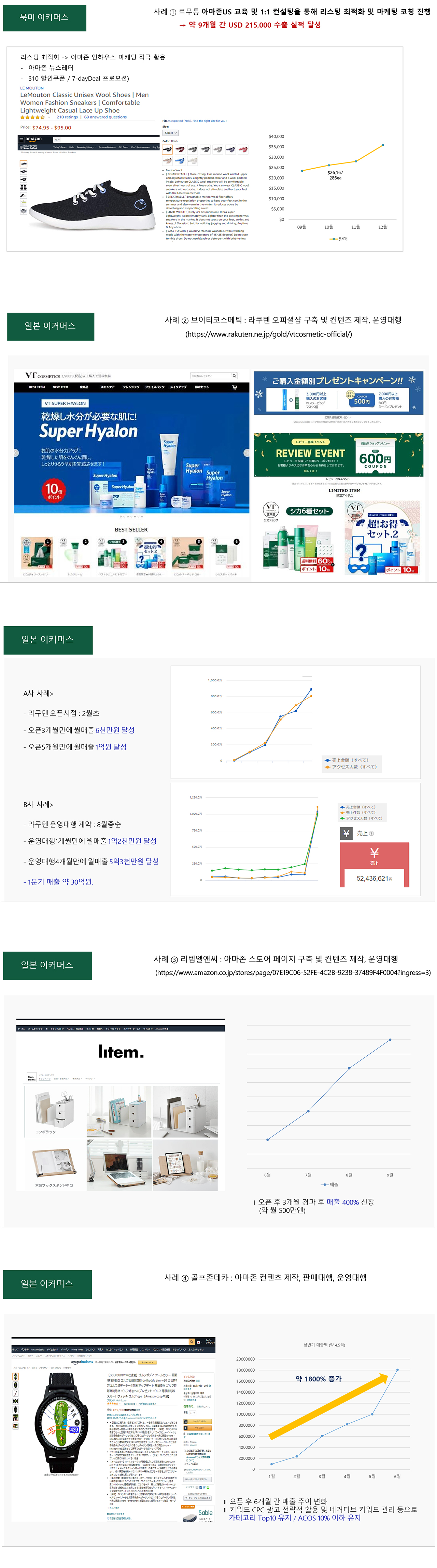Open the 69 answered questions link
The height and width of the screenshot is (1568, 437).
pos(105,117)
